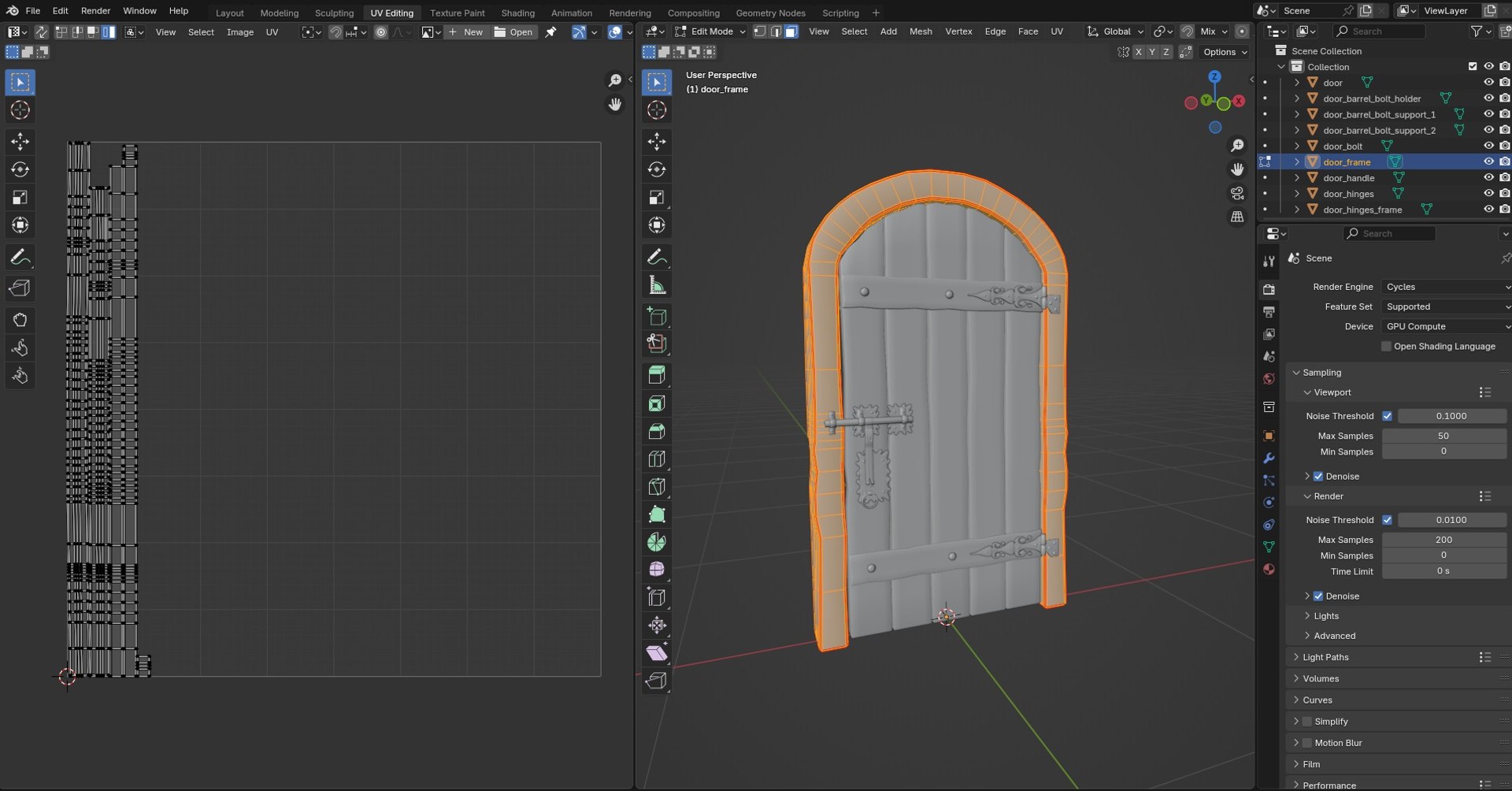
Task: Adjust Viewport Max Samples value field
Action: [1443, 436]
